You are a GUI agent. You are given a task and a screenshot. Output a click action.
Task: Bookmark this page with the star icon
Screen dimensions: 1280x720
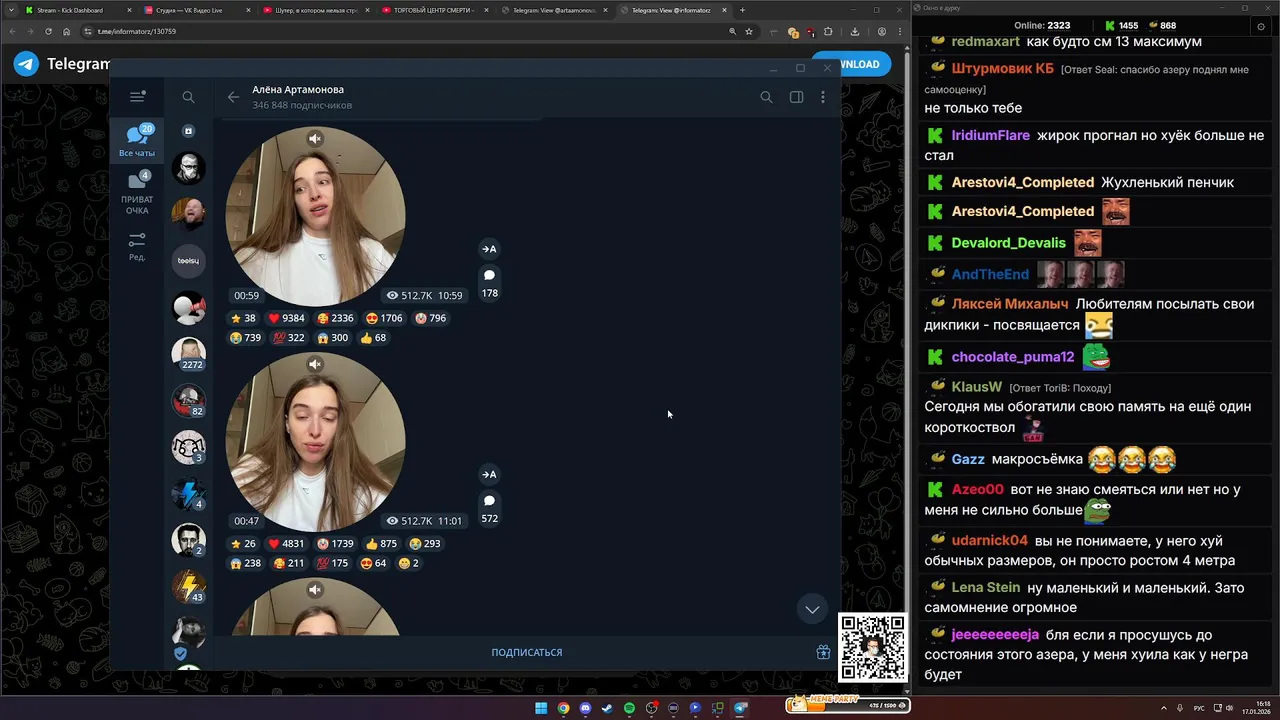click(x=749, y=31)
